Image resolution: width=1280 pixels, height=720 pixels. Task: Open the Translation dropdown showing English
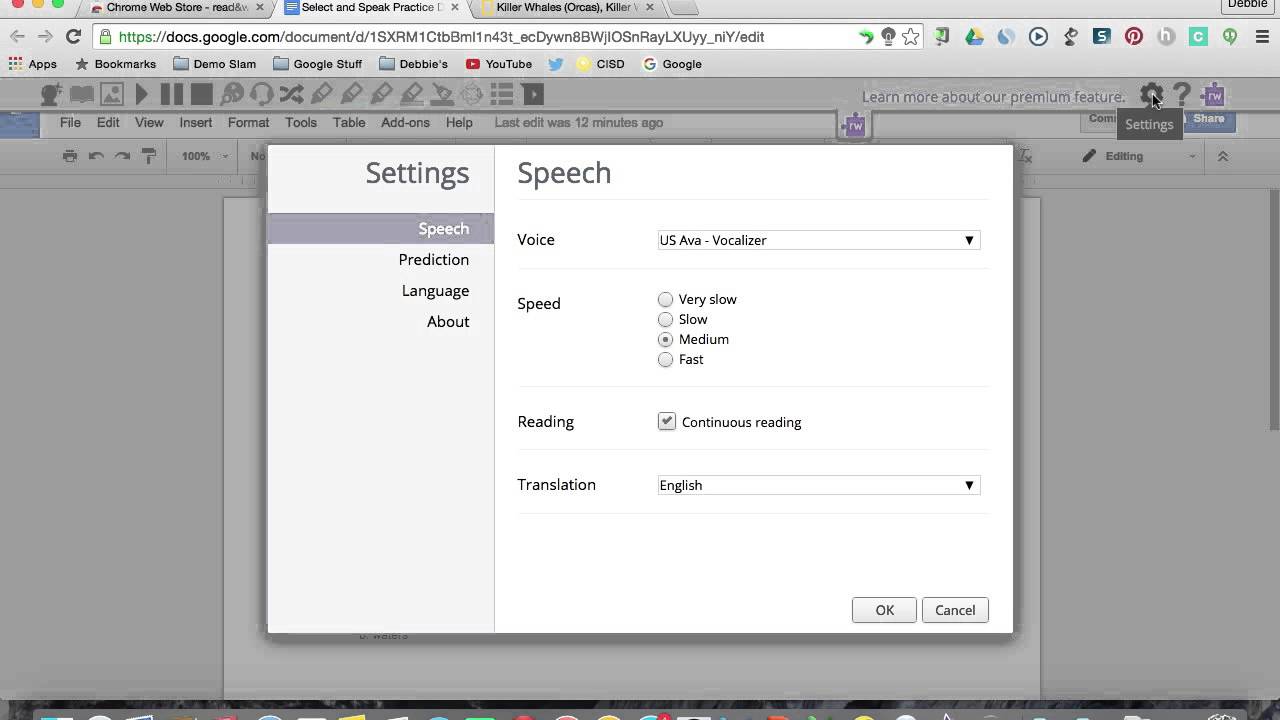pyautogui.click(x=818, y=485)
